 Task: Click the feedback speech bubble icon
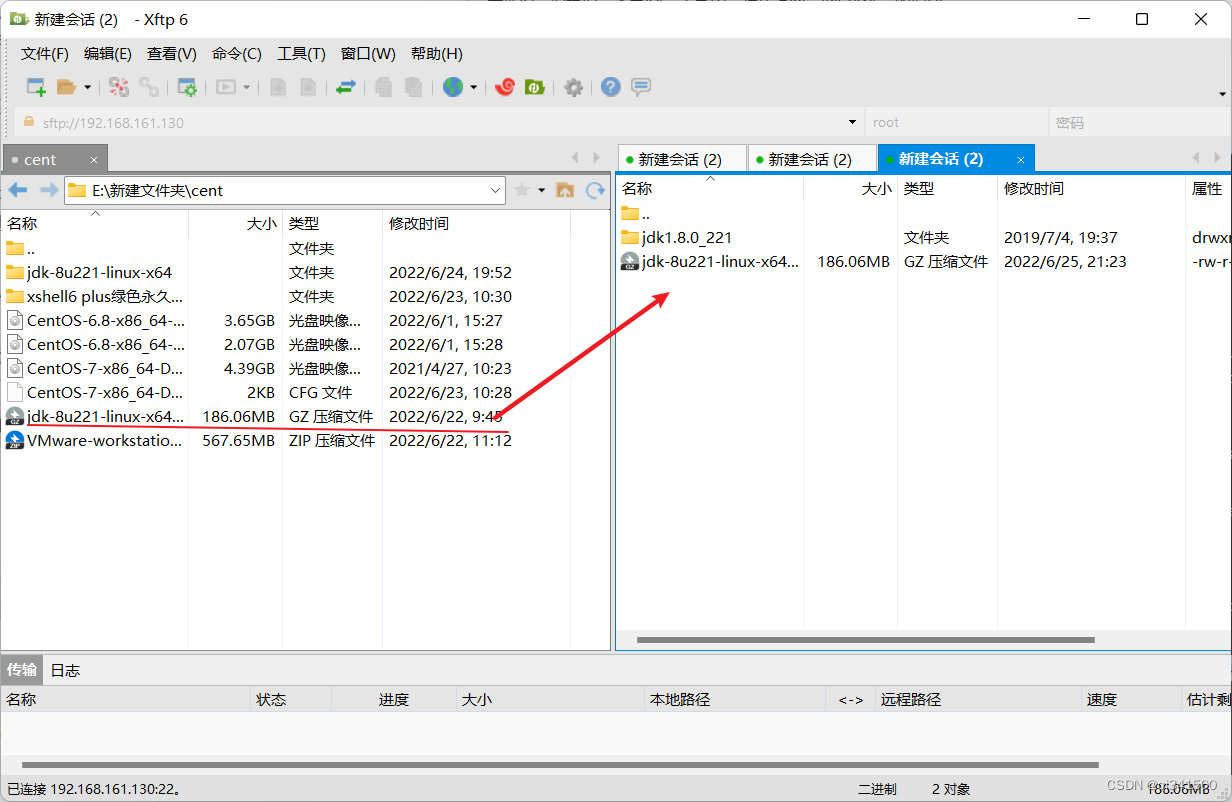click(641, 87)
